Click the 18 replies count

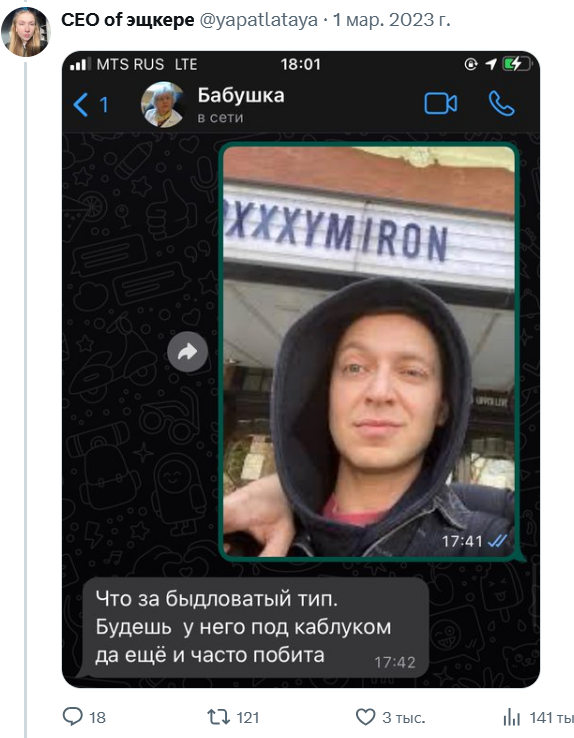[97, 717]
